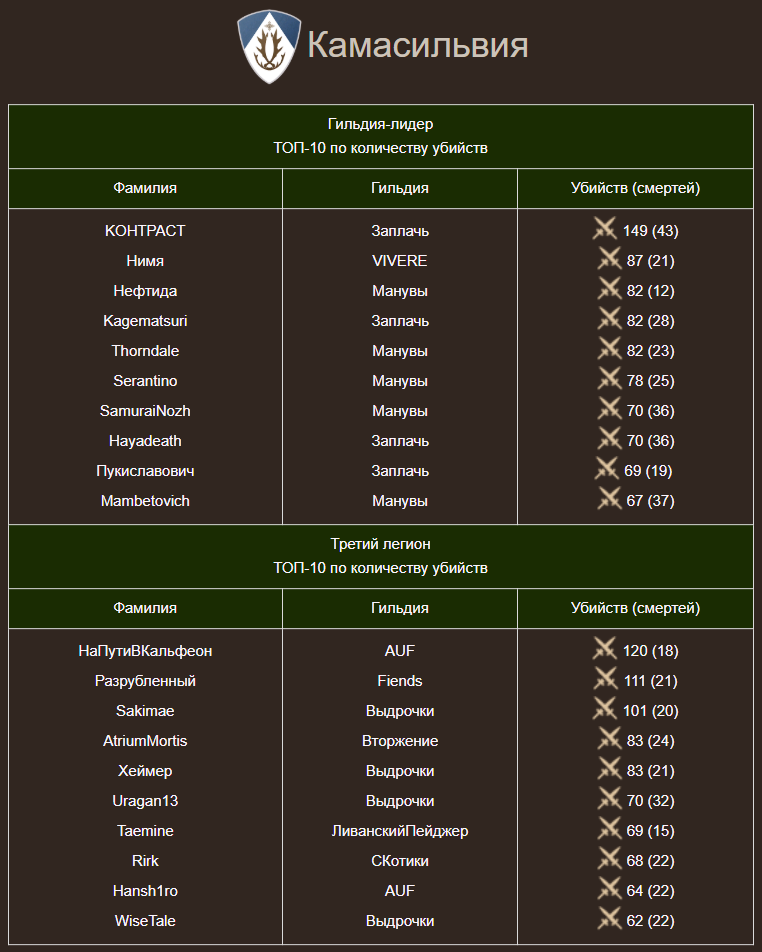Image resolution: width=762 pixels, height=952 pixels.
Task: Click swords icon beside 62 (22)
Action: (x=609, y=919)
